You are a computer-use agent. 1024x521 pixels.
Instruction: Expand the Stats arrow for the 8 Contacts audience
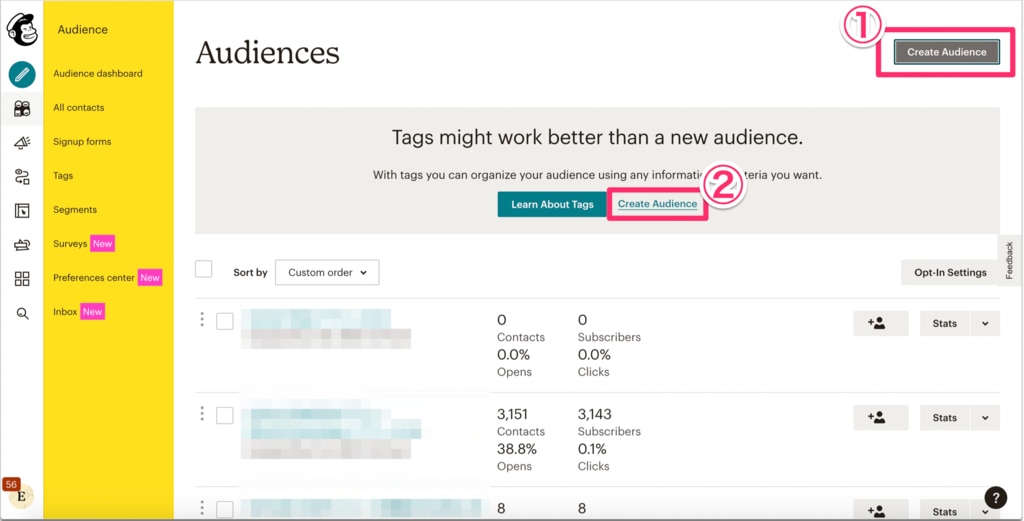click(985, 511)
